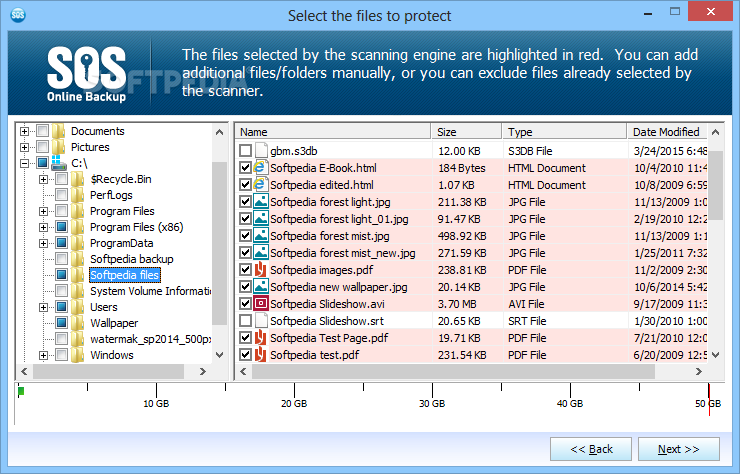Viewport: 740px width, 474px height.
Task: Click the $Recycle.Bin folder icon
Action: [77, 179]
